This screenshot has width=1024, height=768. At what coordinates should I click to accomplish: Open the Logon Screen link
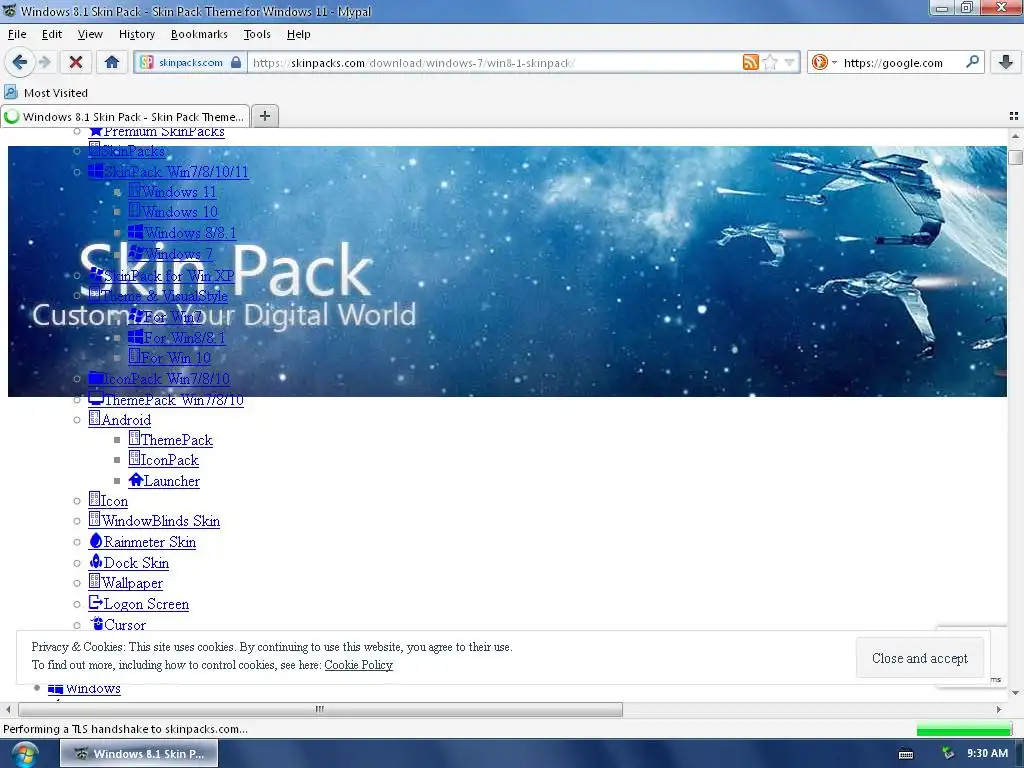tap(139, 604)
